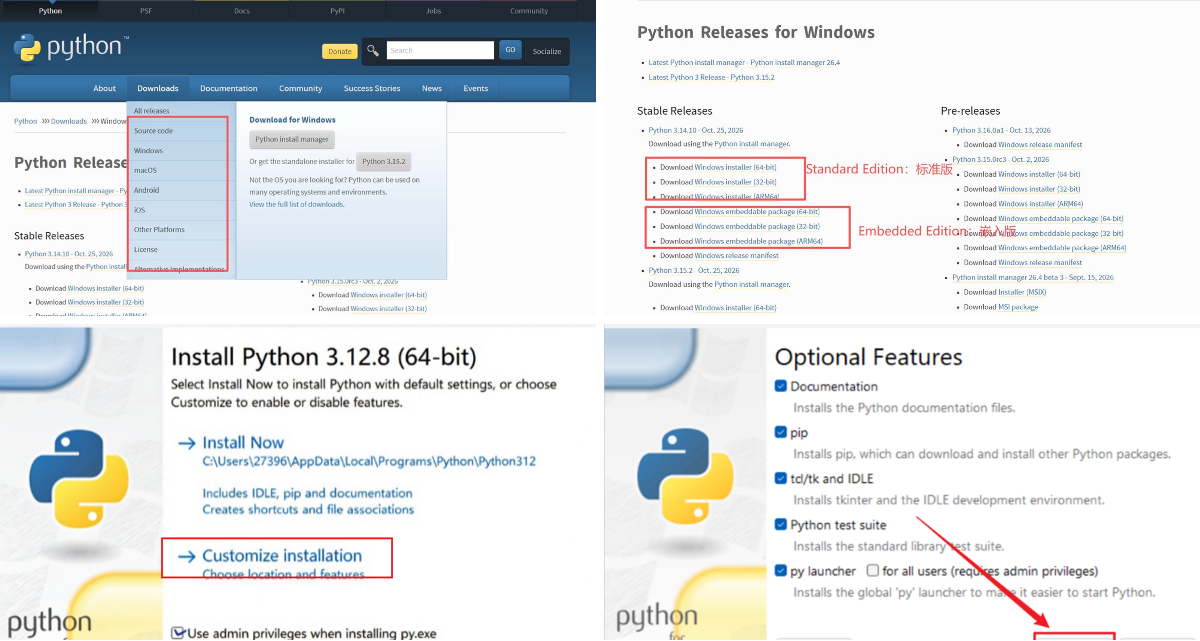This screenshot has width=1200, height=641.
Task: Open the About navigation menu
Action: (x=104, y=88)
